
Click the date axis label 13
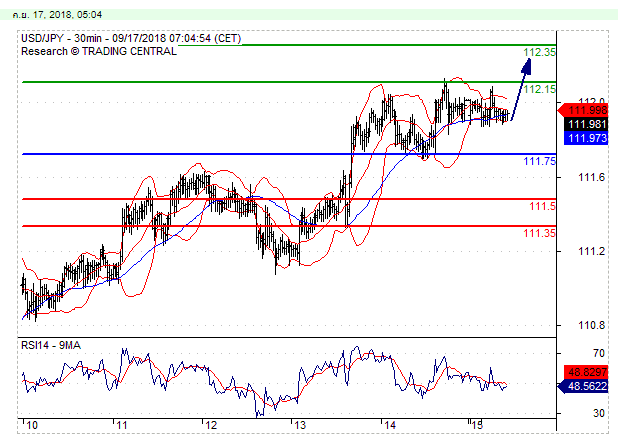[x=300, y=425]
